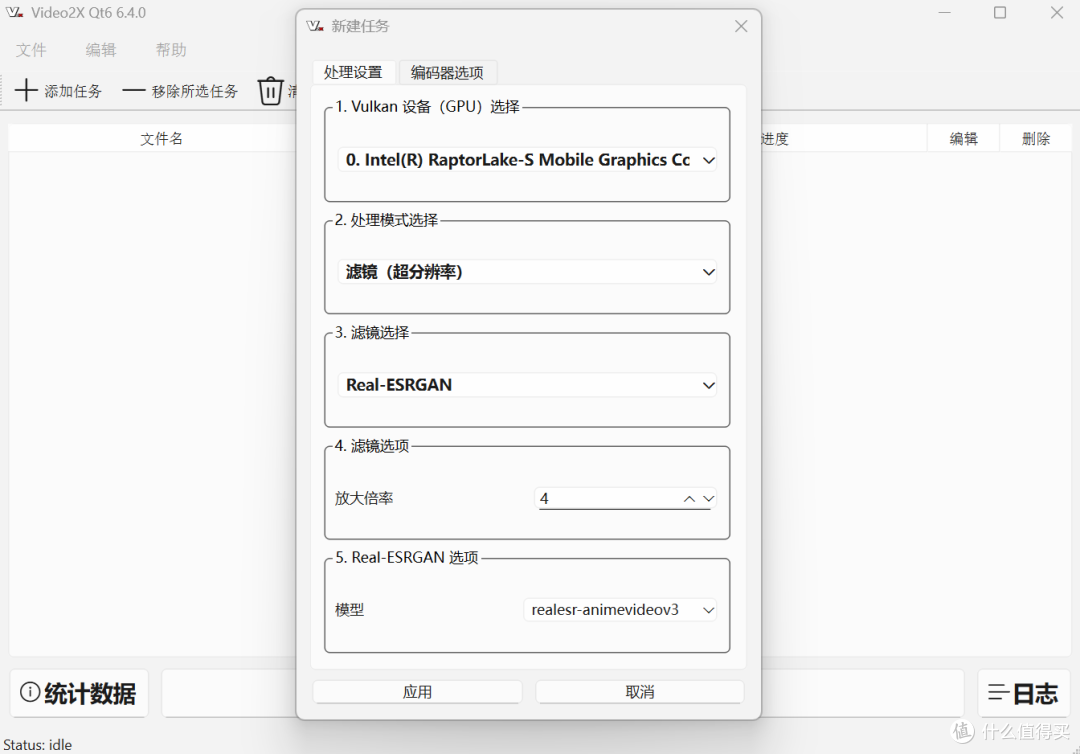
Task: Open the 帮助 menu
Action: tap(171, 50)
